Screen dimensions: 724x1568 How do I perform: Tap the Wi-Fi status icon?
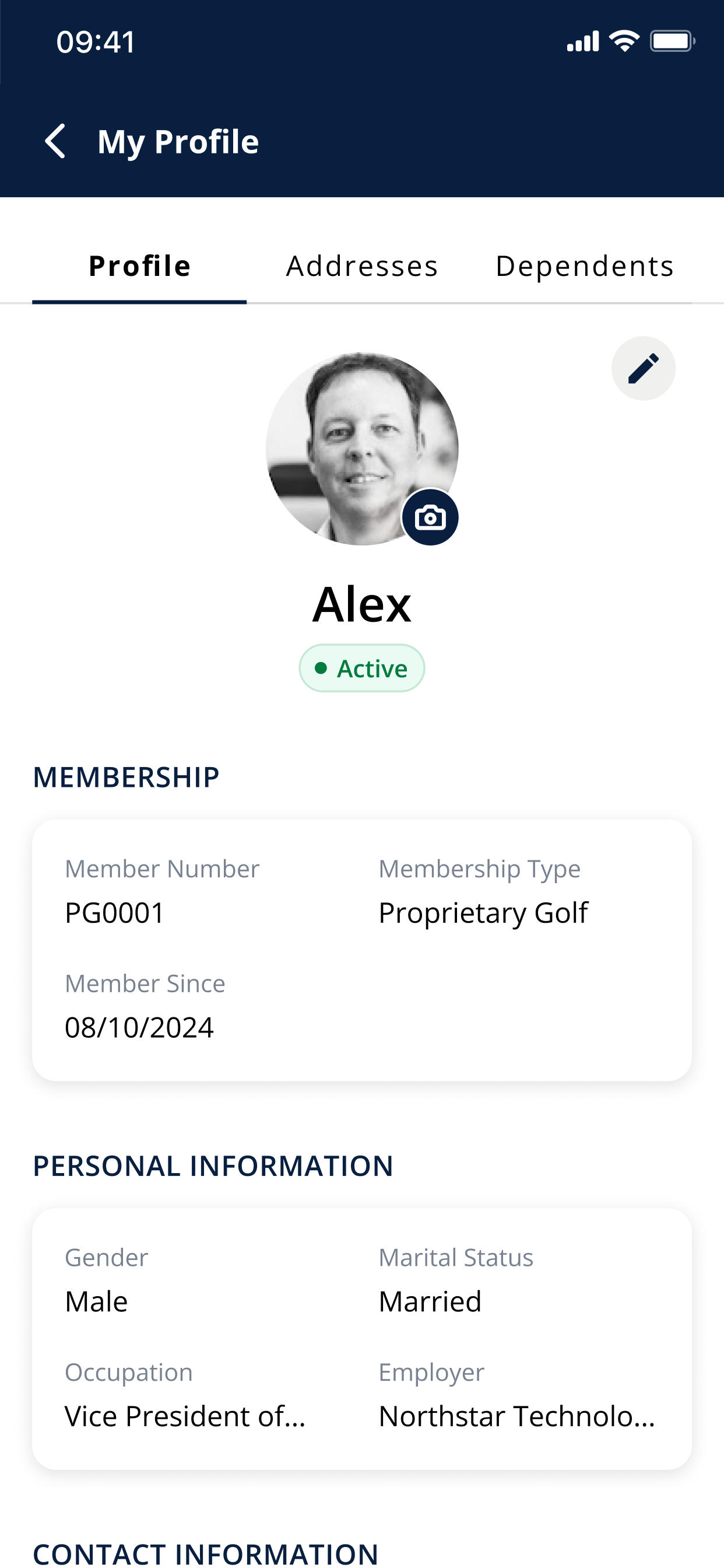coord(625,41)
